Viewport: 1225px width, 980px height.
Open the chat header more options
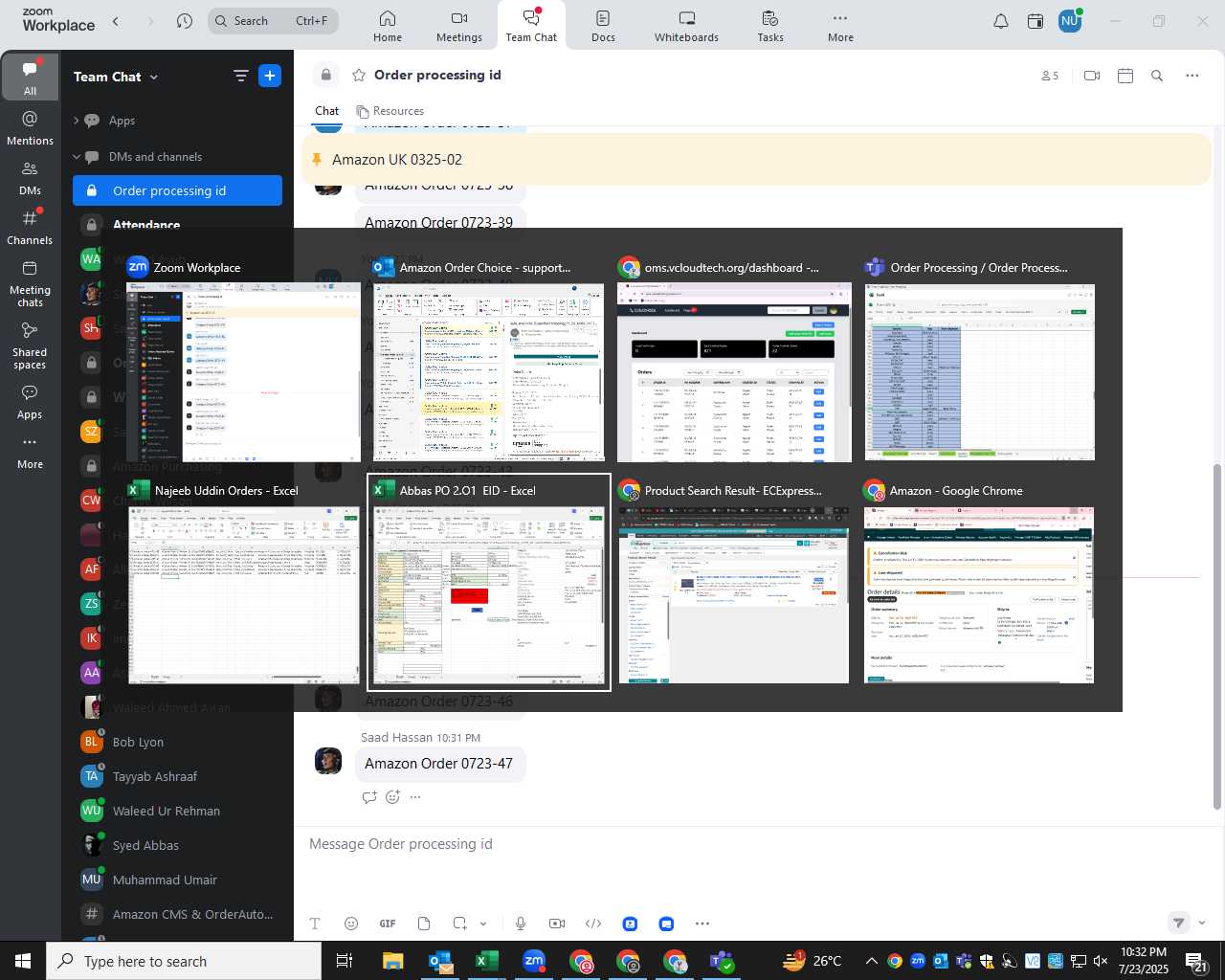coord(1192,76)
